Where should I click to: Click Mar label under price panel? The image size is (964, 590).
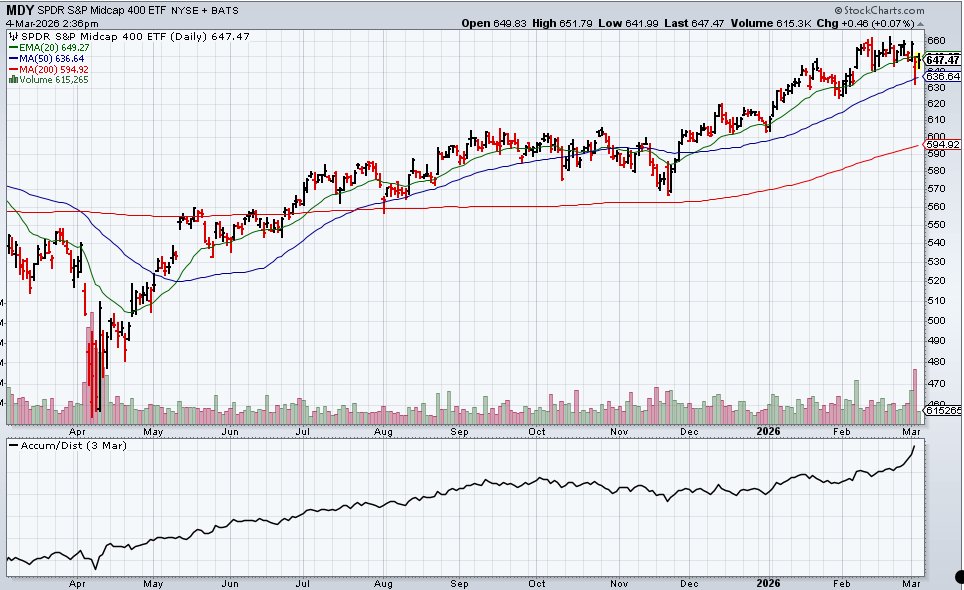coord(911,431)
